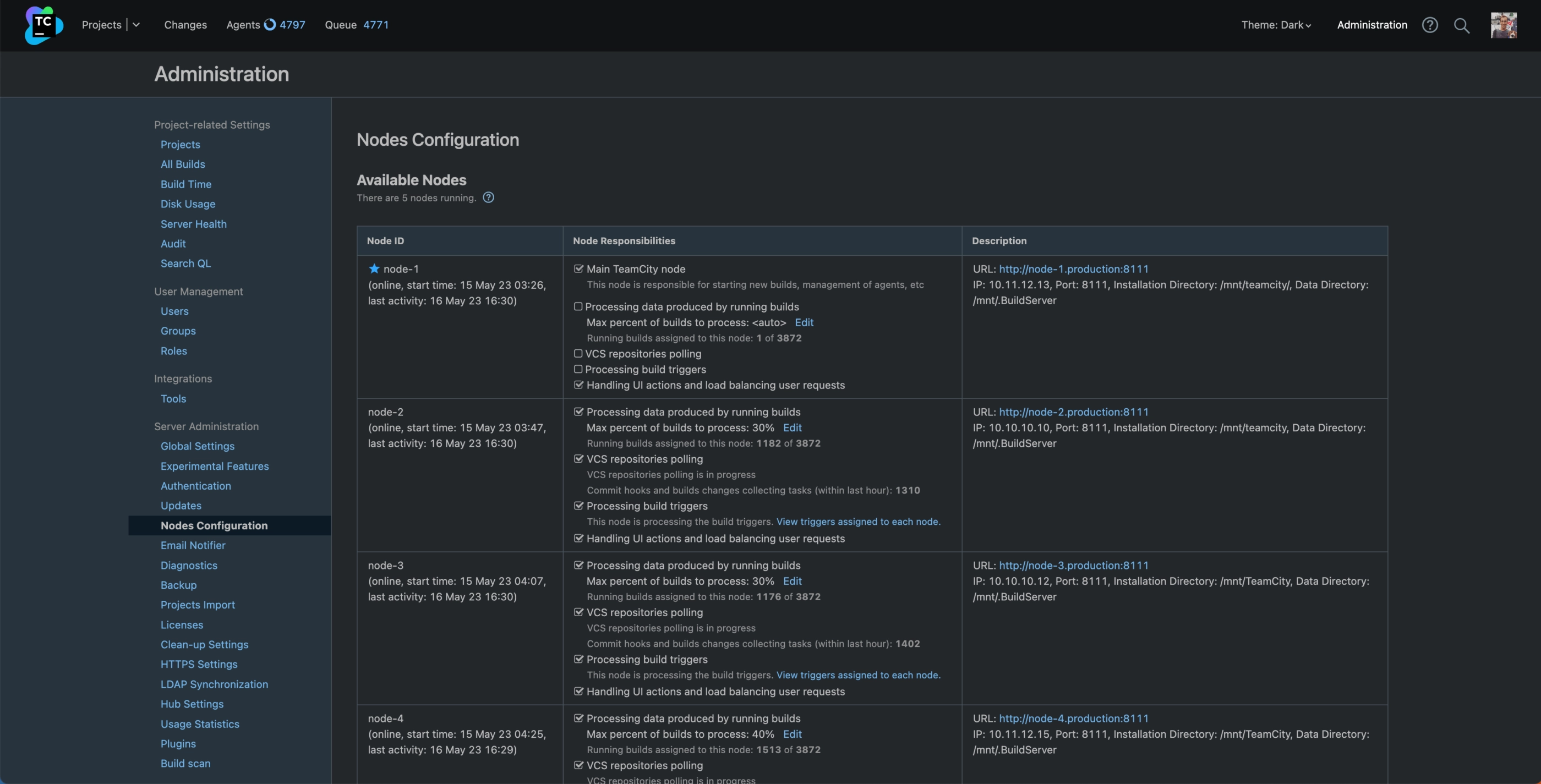
Task: Enable VCS repositories polling on node-1
Action: coord(578,353)
